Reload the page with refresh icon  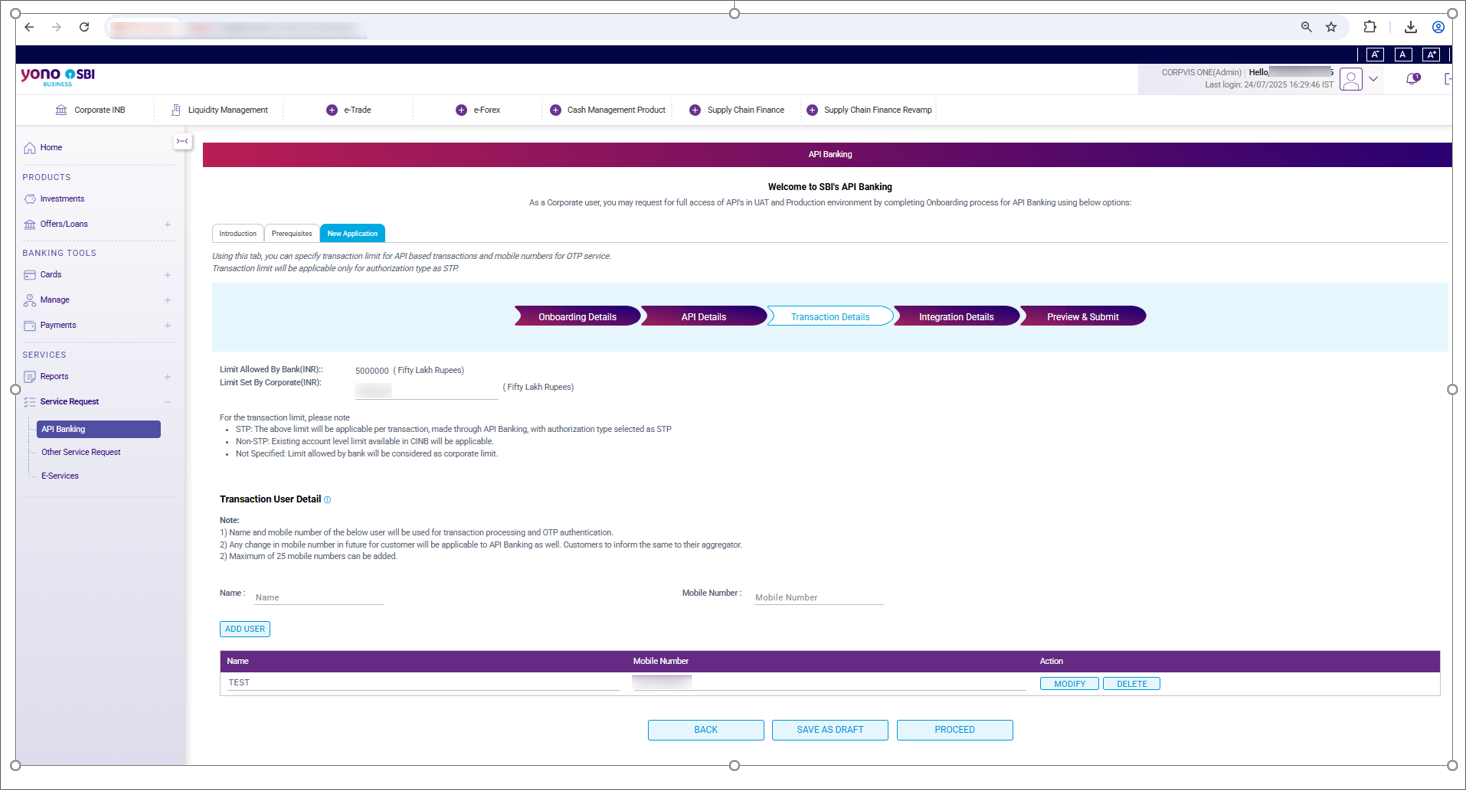[84, 27]
